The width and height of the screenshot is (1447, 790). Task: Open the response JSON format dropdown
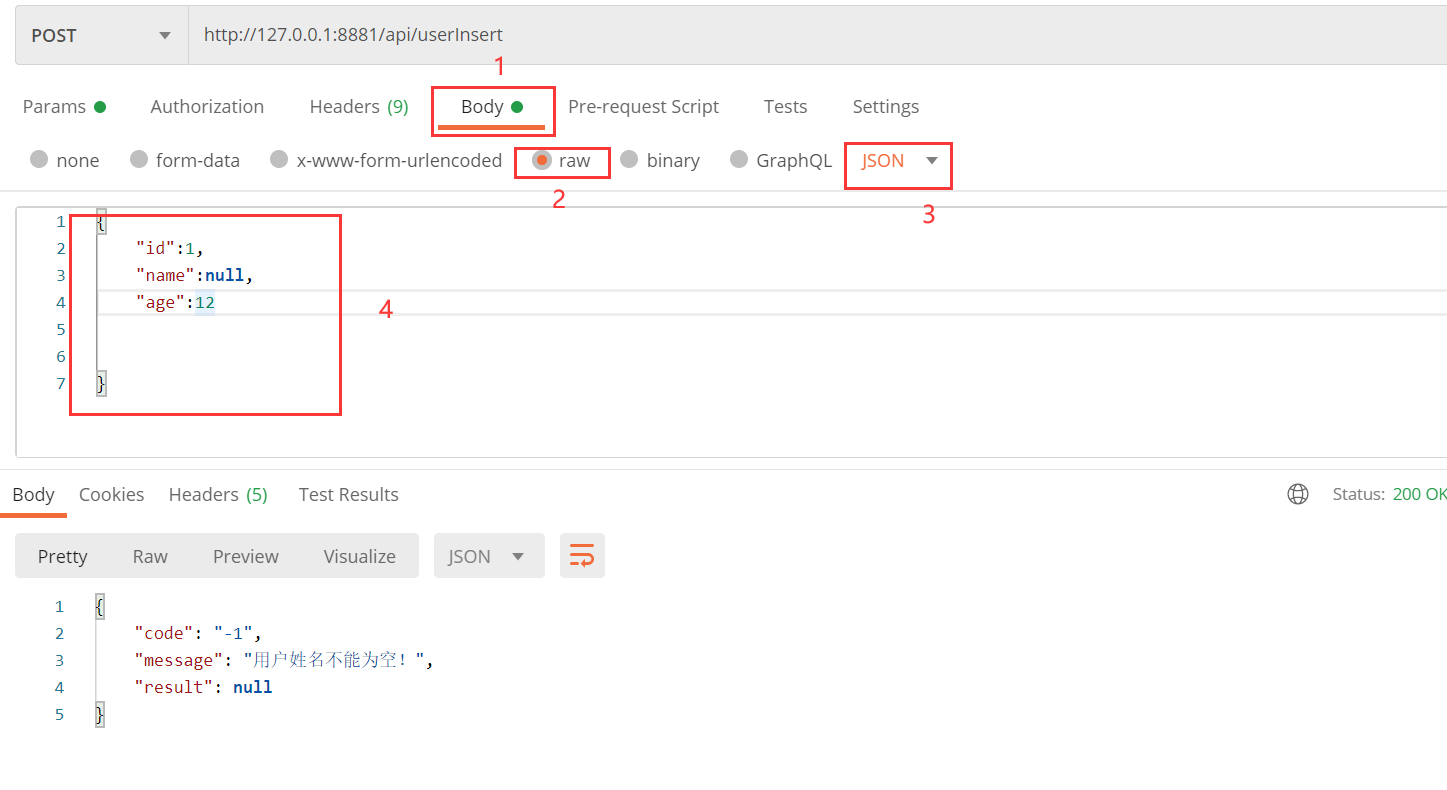tap(489, 556)
